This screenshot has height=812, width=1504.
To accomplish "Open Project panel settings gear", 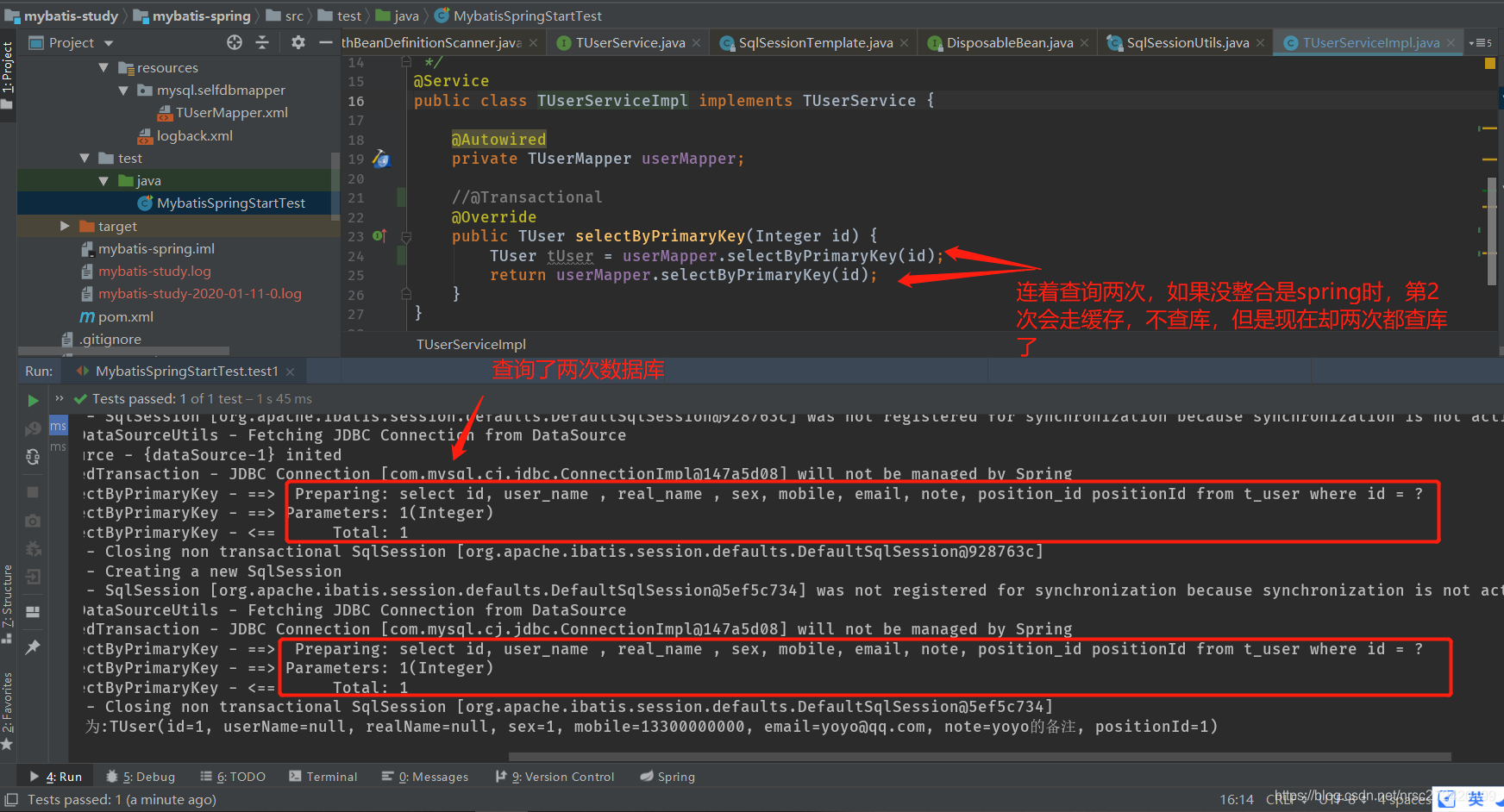I will (298, 42).
